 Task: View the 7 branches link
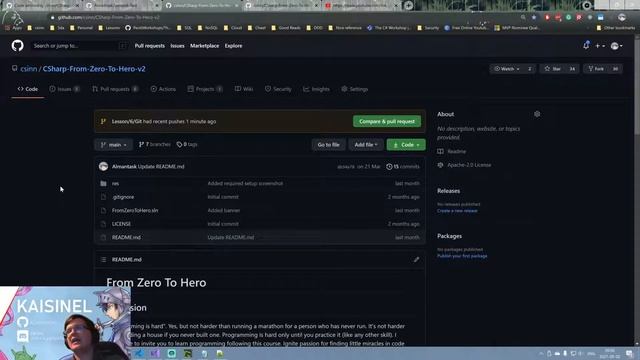155,144
